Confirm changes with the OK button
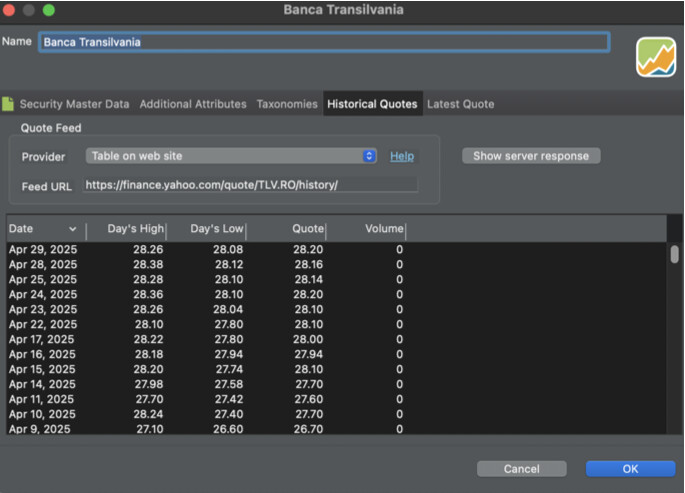Viewport: 685px width, 493px height. [630, 469]
